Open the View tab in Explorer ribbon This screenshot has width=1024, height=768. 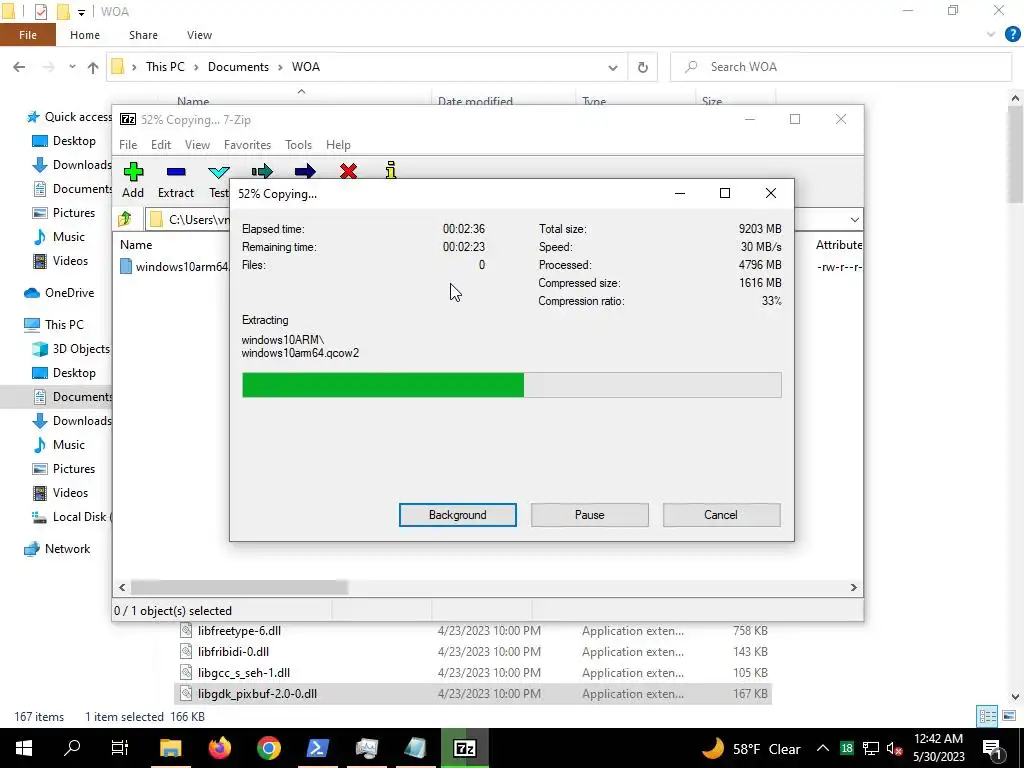199,35
